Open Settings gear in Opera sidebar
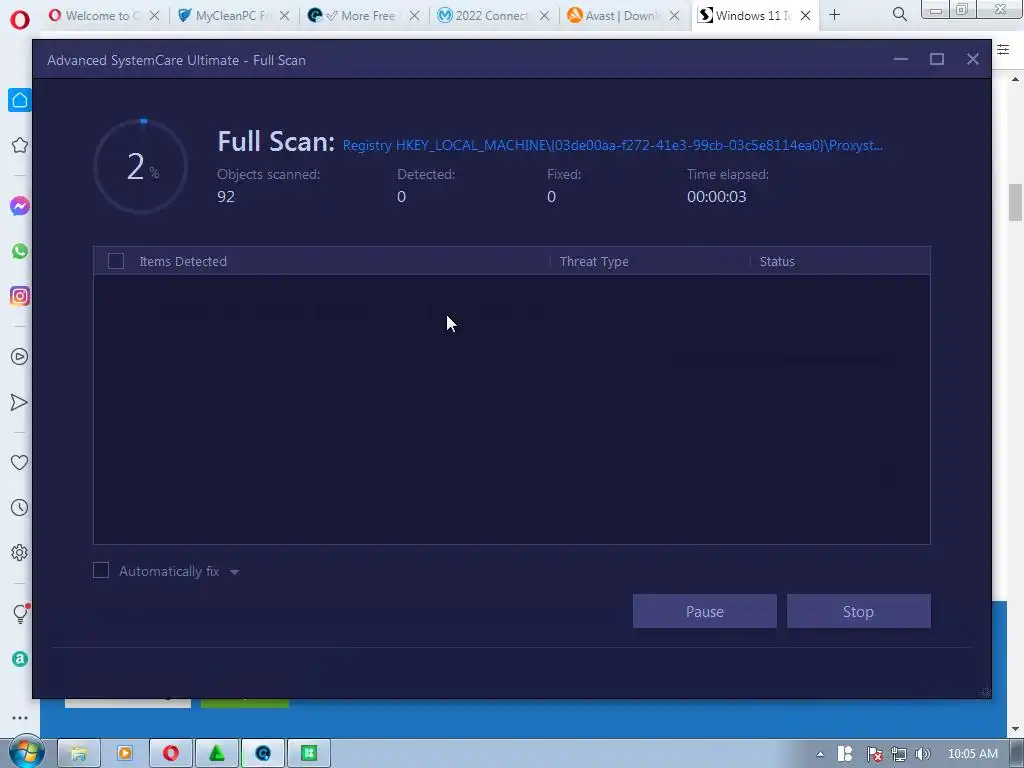The width and height of the screenshot is (1024, 768). click(x=20, y=552)
